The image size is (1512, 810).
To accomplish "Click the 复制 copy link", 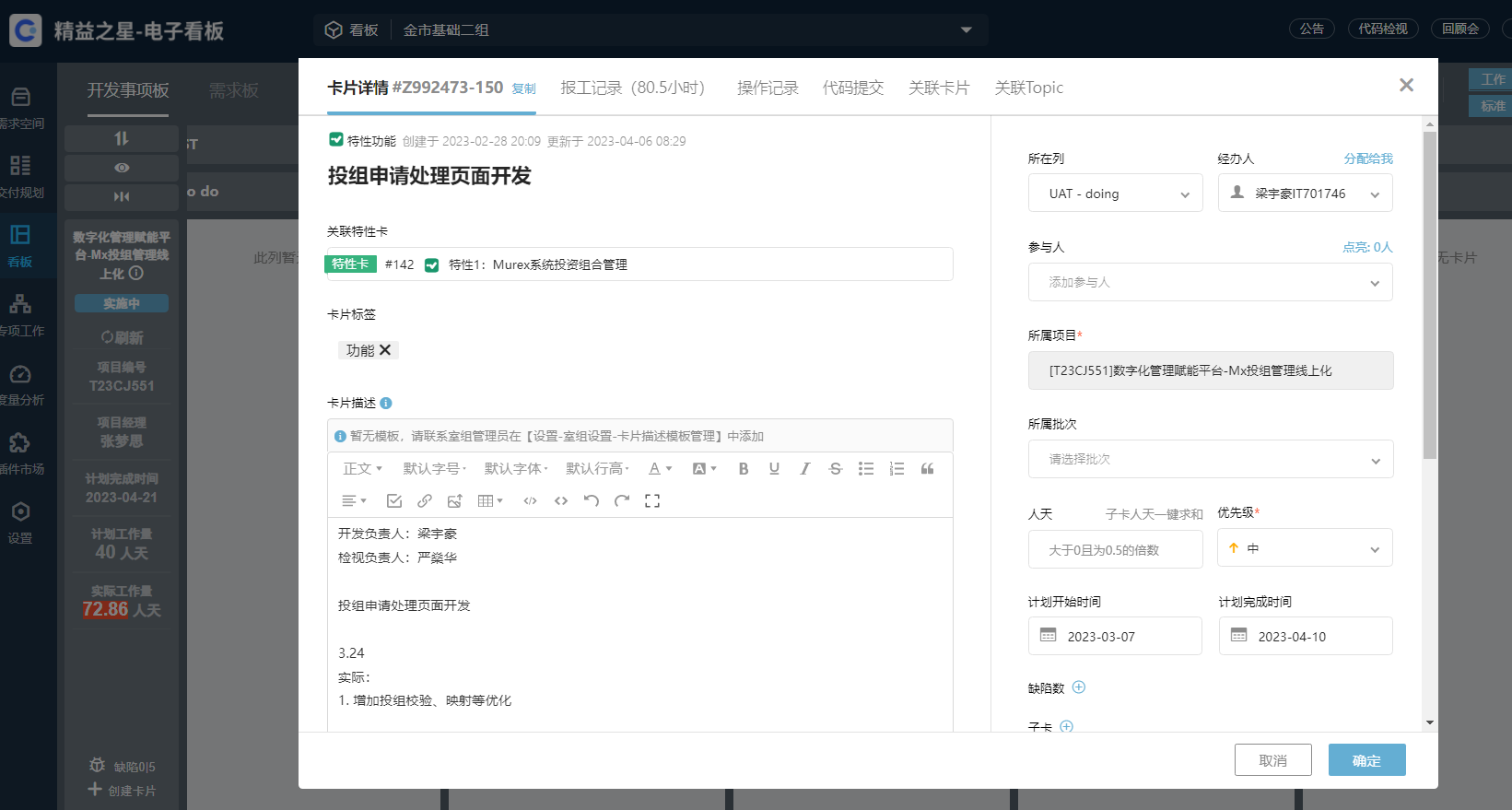I will tap(524, 88).
